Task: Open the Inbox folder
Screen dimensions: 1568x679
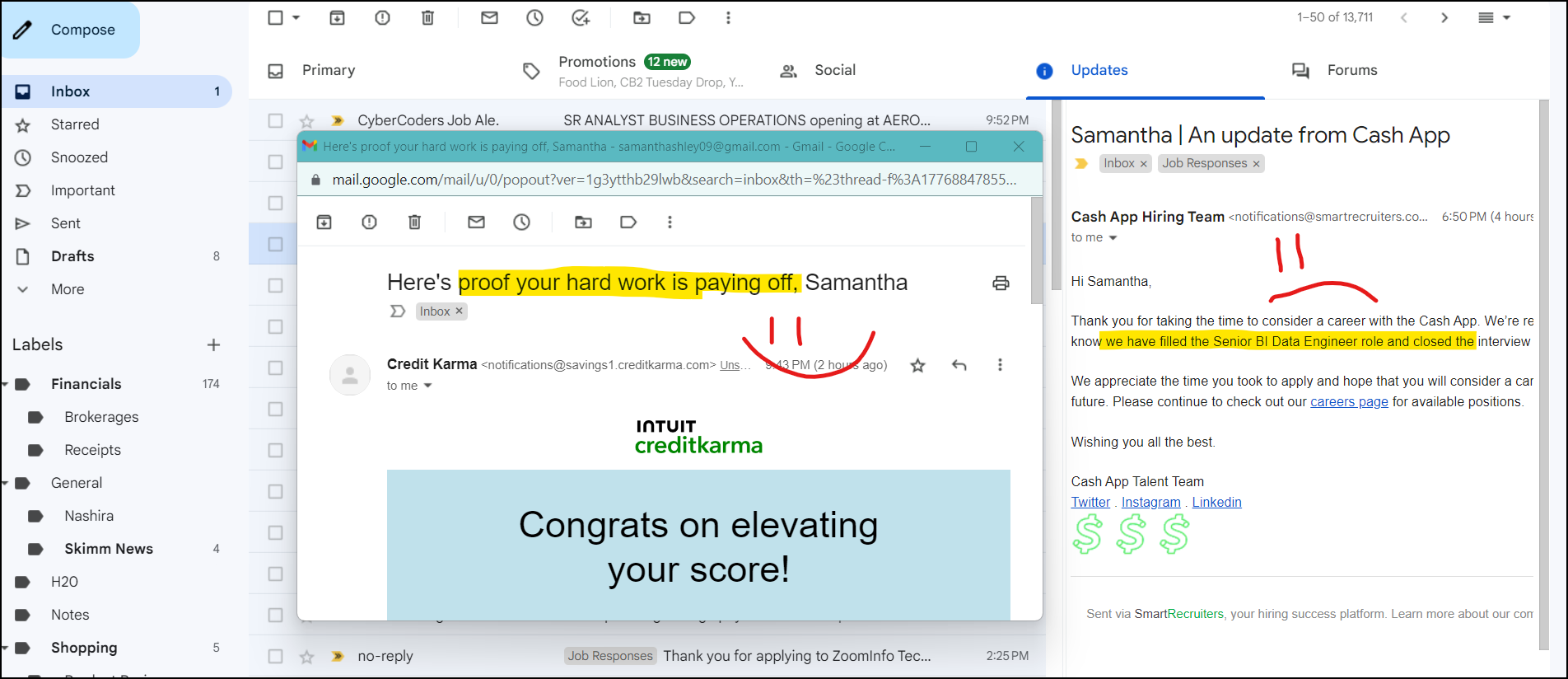Action: pyautogui.click(x=116, y=91)
